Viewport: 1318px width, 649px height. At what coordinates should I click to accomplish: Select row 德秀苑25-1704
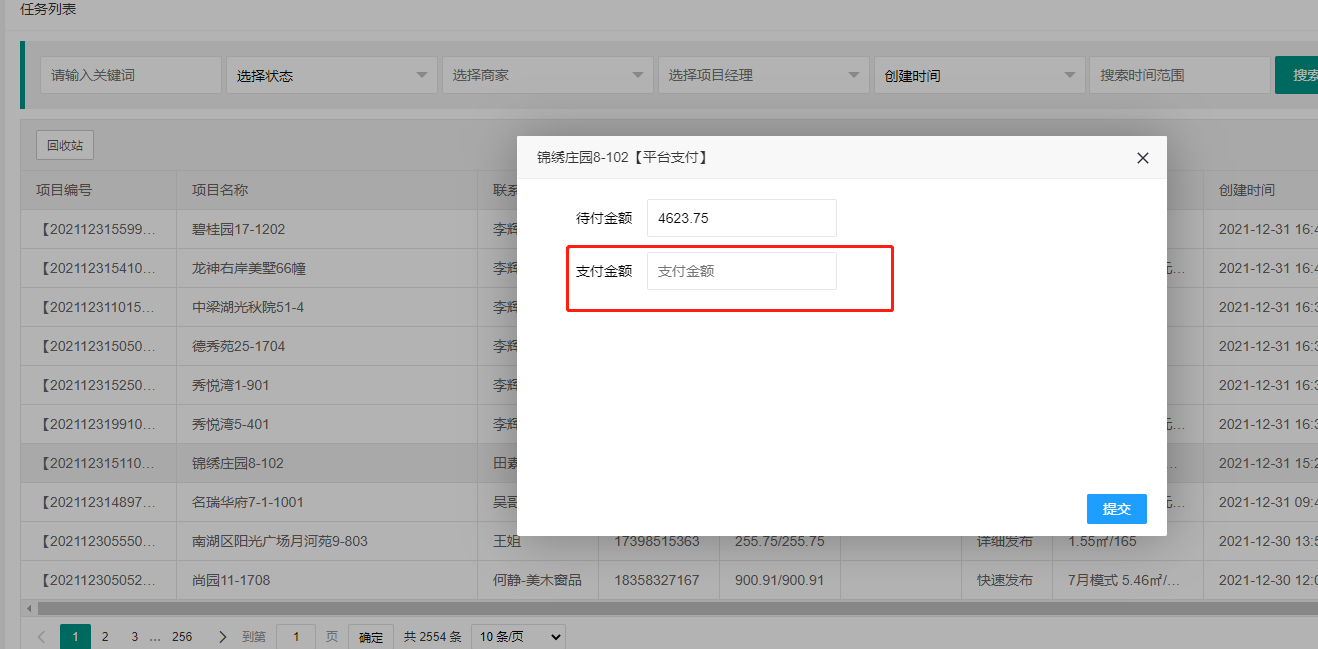238,346
